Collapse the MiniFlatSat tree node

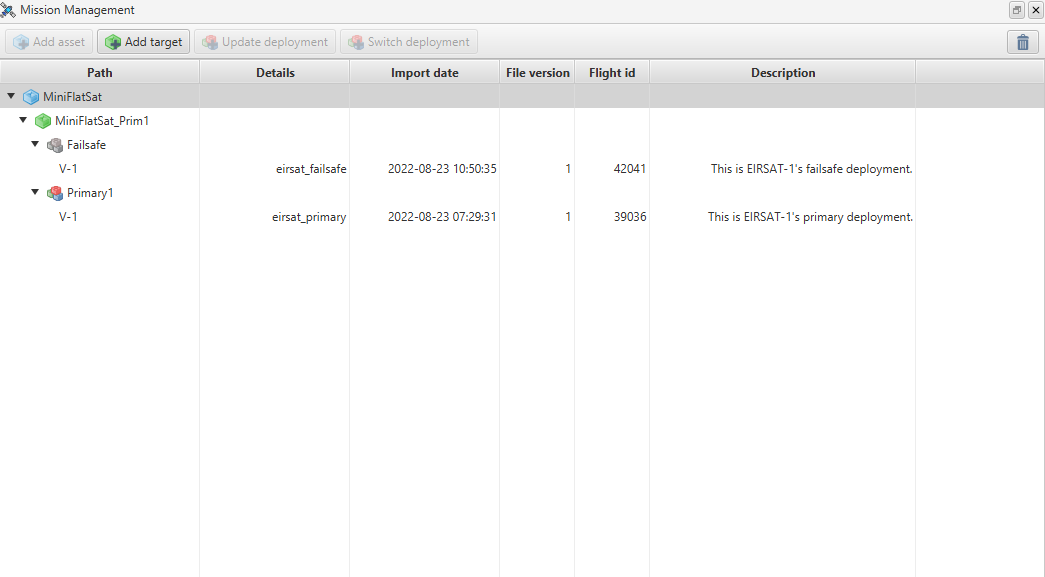[11, 97]
